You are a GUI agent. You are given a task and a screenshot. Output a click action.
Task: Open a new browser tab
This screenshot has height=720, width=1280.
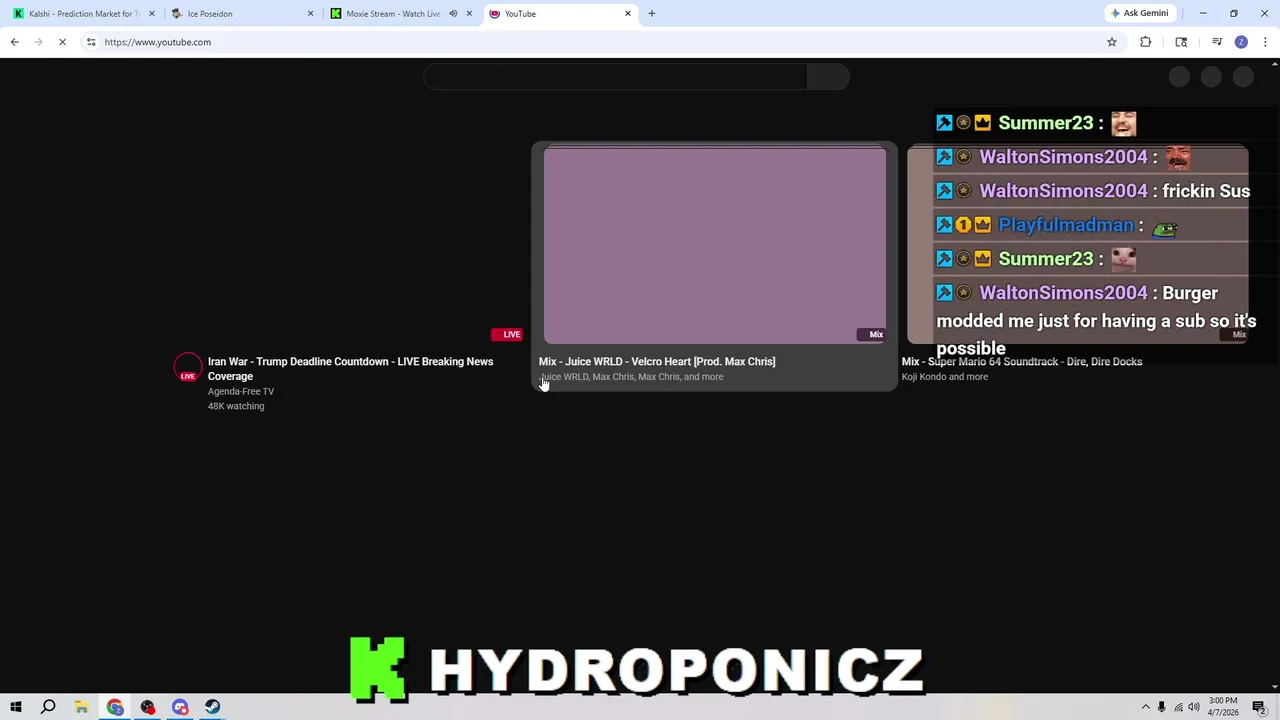652,14
